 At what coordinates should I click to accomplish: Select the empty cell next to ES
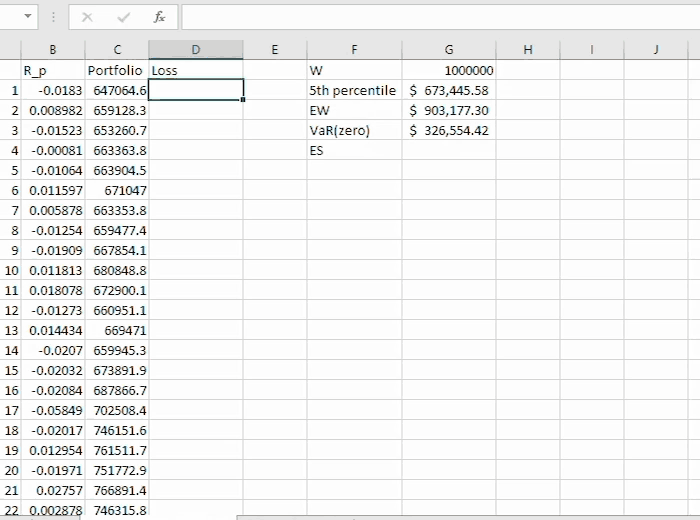(449, 150)
